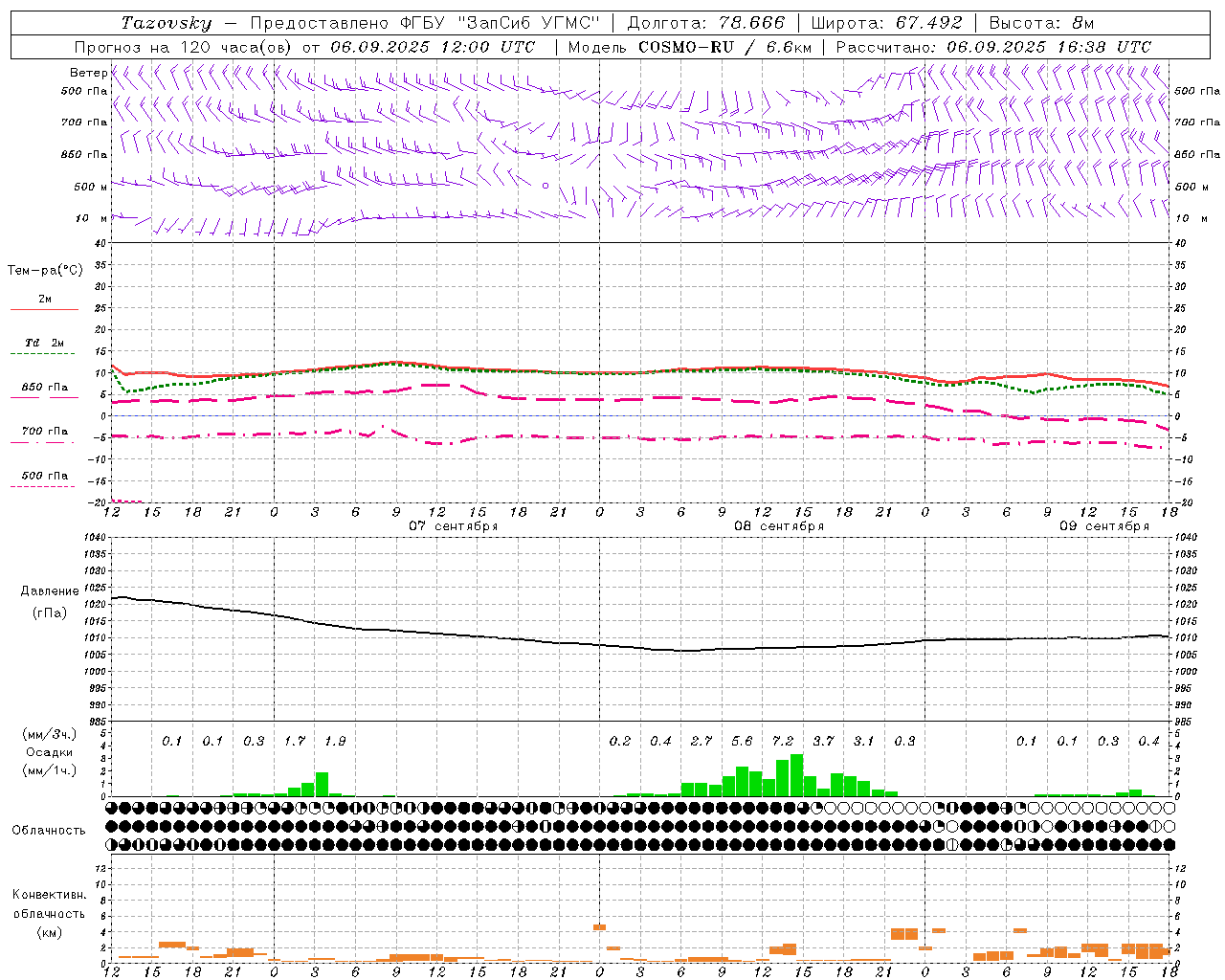This screenshot has height=980, width=1225.
Task: Click the '08 сентября' date label
Action: [779, 525]
